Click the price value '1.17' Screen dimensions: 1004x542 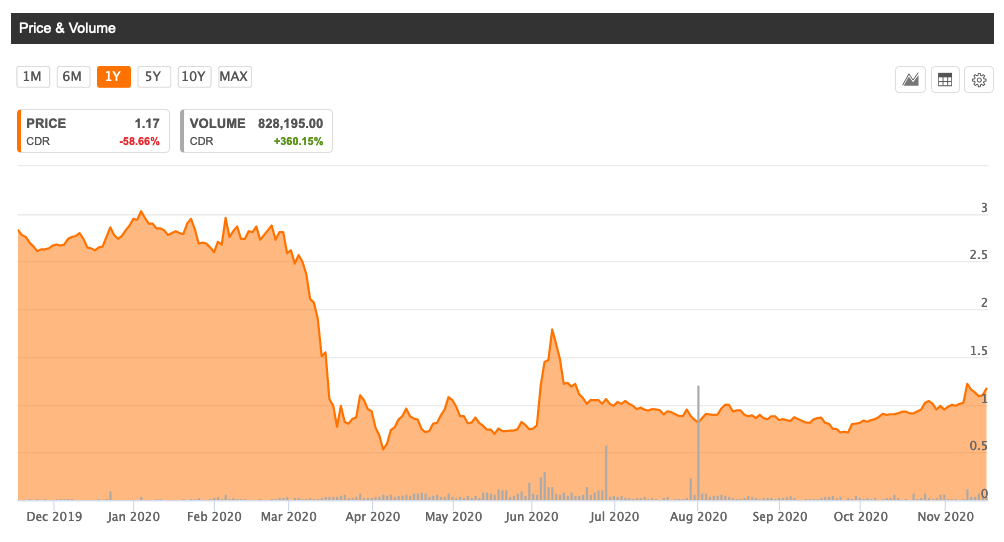coord(147,123)
